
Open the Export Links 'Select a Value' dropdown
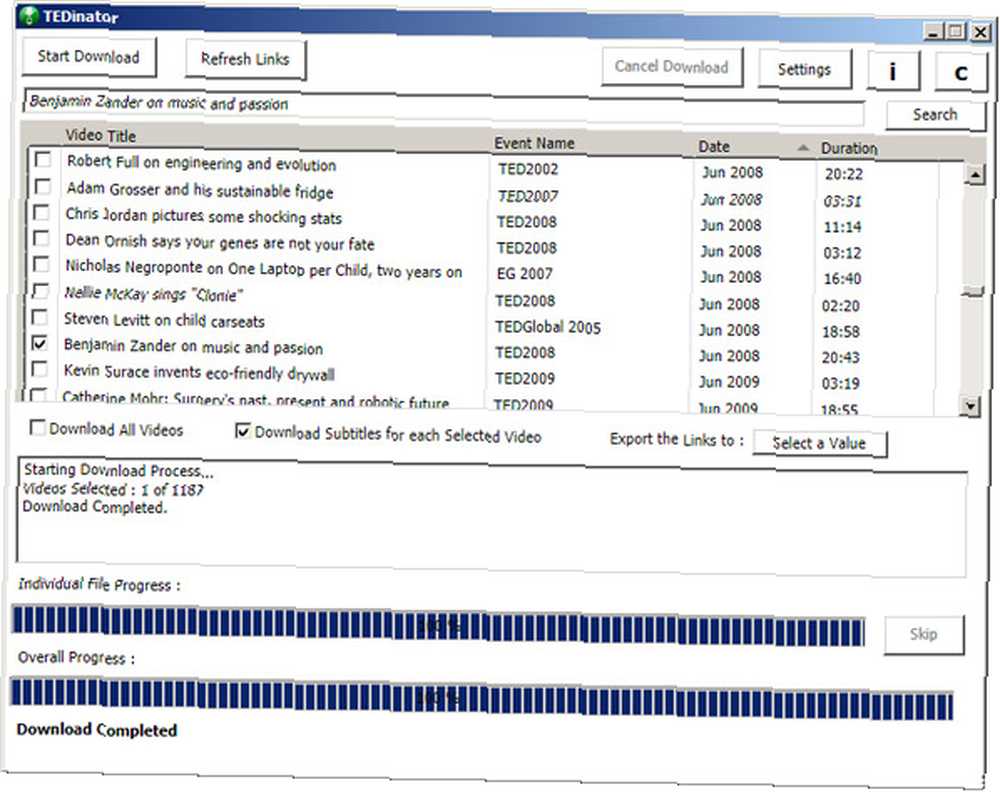point(820,443)
